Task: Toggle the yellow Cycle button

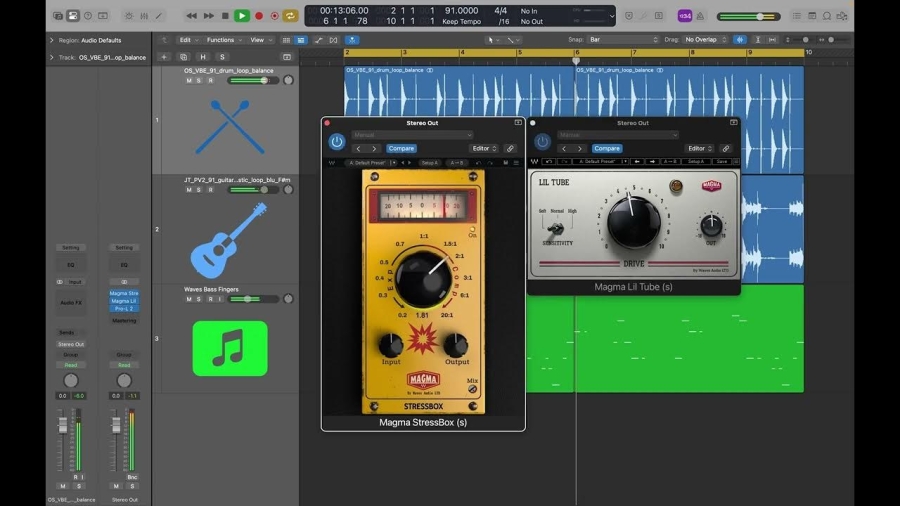Action: (x=290, y=16)
